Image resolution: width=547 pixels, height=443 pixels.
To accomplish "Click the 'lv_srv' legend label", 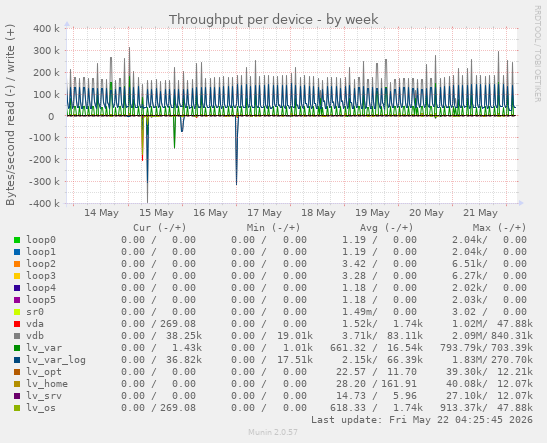I will coord(44,396).
